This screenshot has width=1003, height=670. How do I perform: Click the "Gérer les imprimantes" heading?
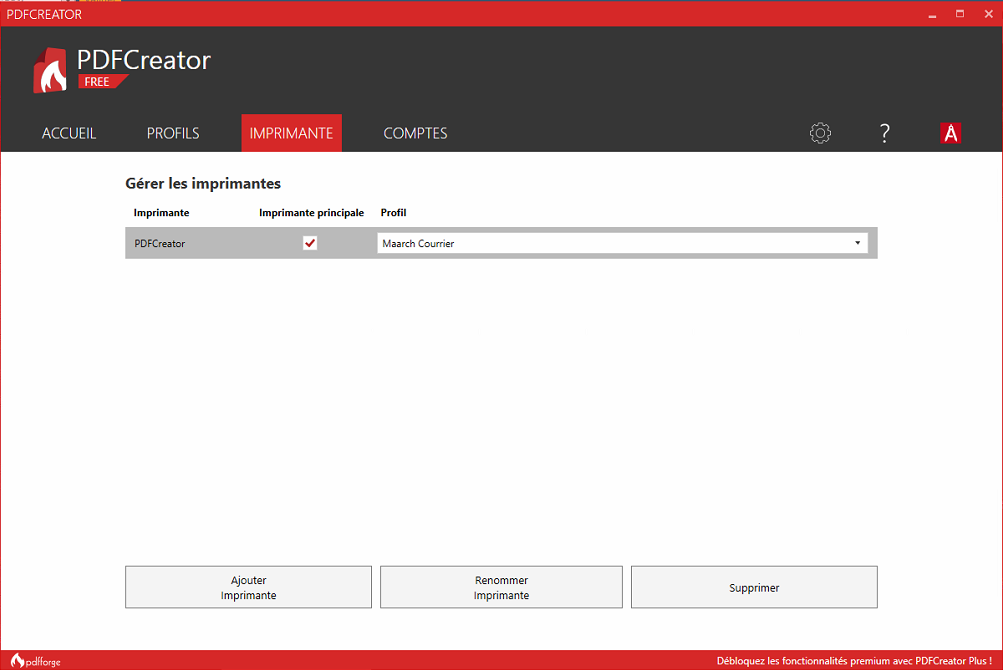click(x=203, y=184)
